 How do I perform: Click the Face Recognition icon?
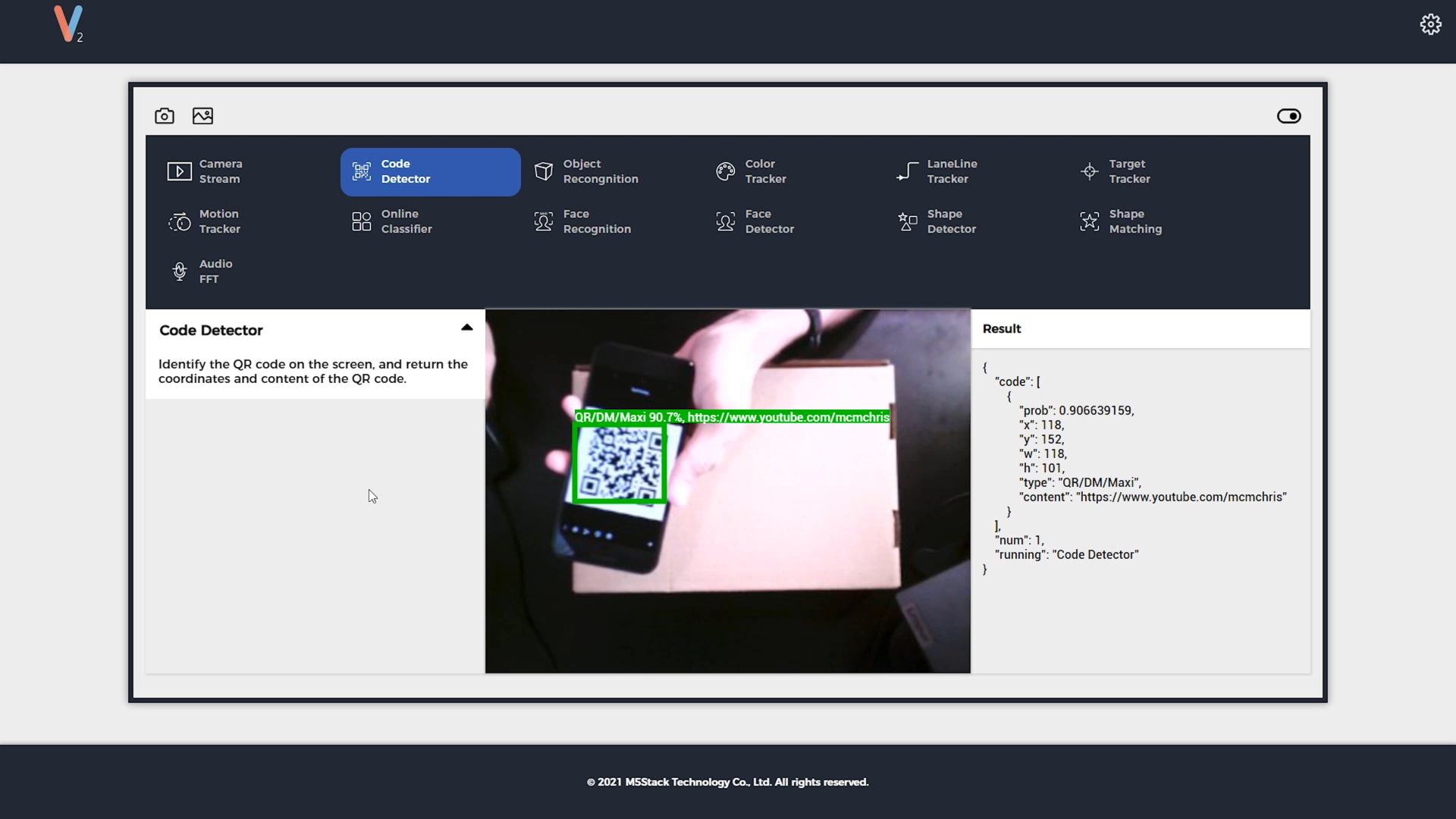[x=544, y=221]
